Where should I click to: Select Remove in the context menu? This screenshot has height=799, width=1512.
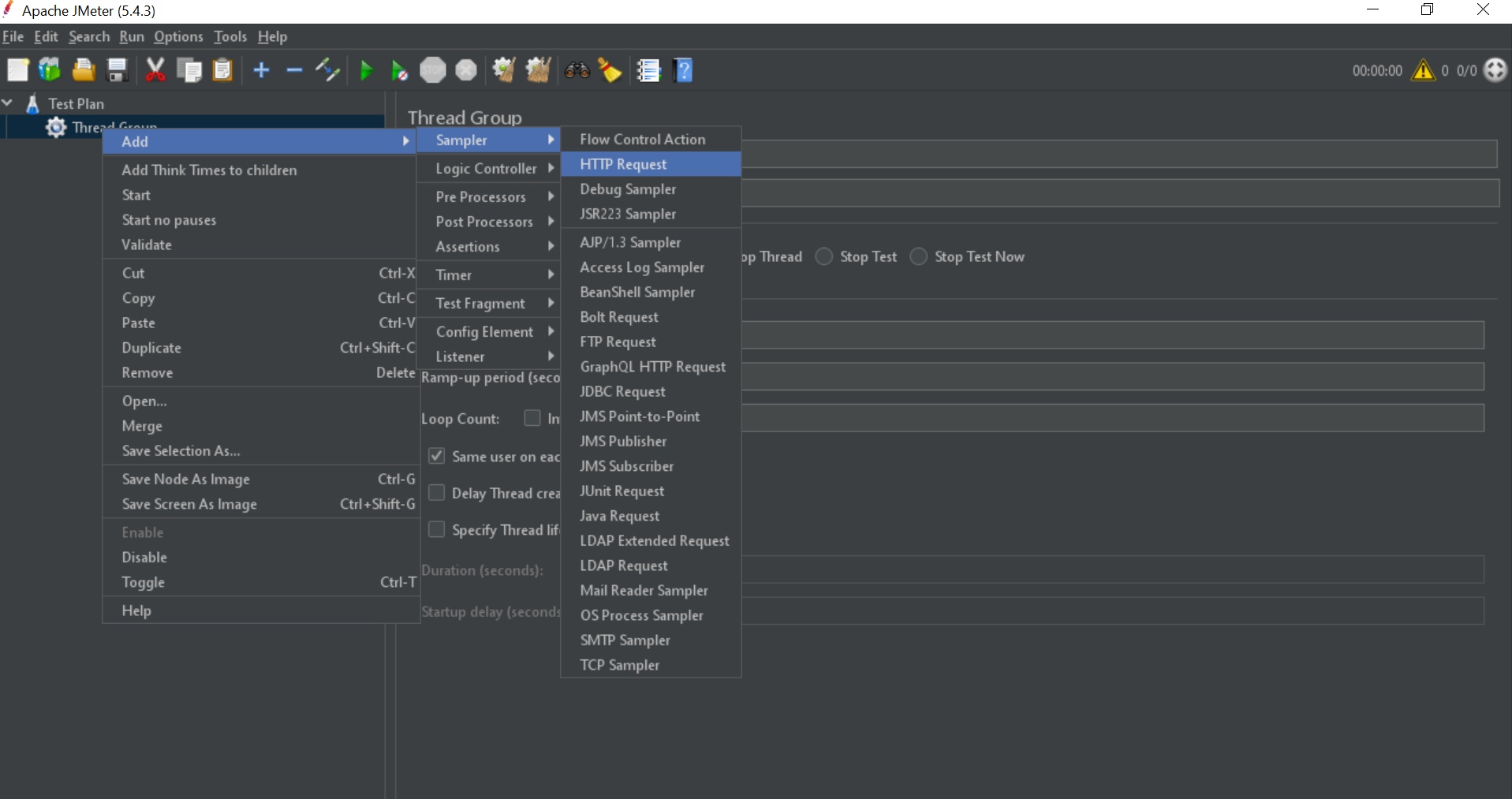(x=260, y=373)
